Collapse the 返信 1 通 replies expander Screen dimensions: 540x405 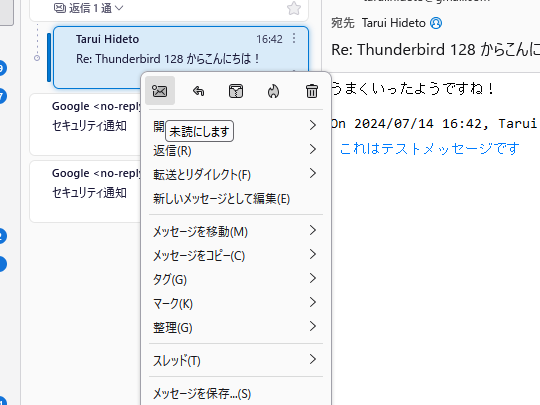89,8
